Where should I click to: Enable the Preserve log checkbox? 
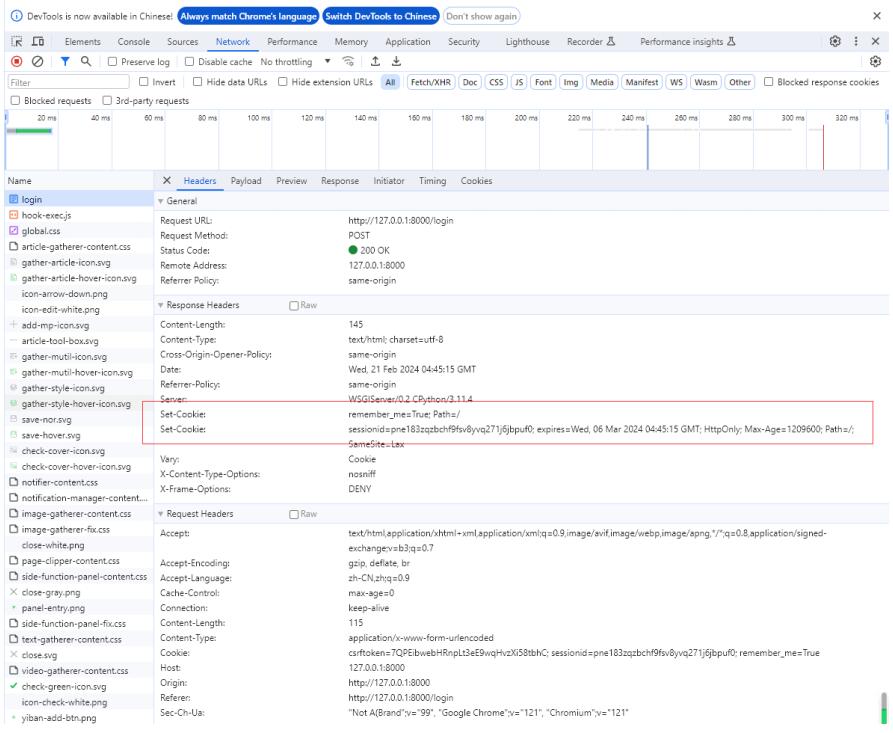tap(113, 62)
